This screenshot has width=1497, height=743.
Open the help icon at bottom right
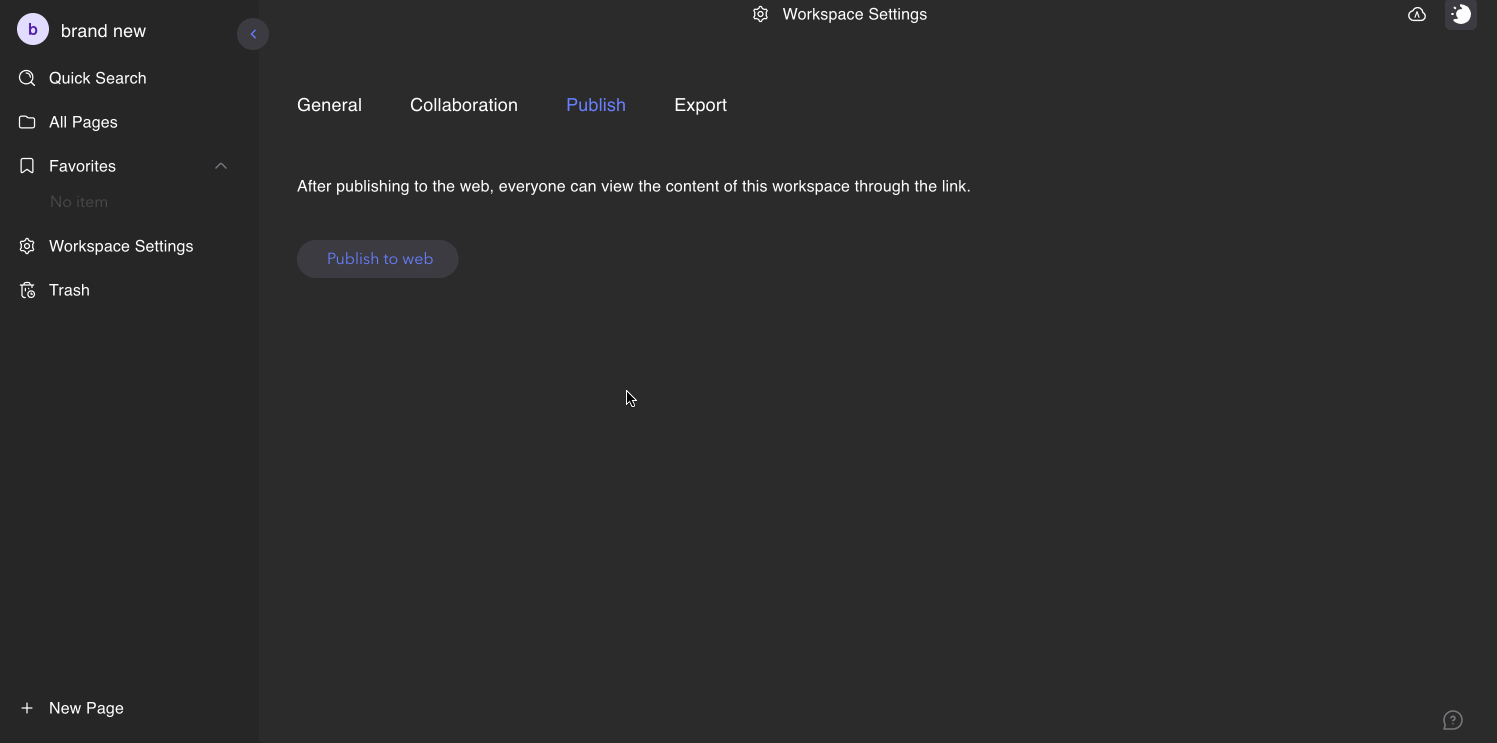1452,719
